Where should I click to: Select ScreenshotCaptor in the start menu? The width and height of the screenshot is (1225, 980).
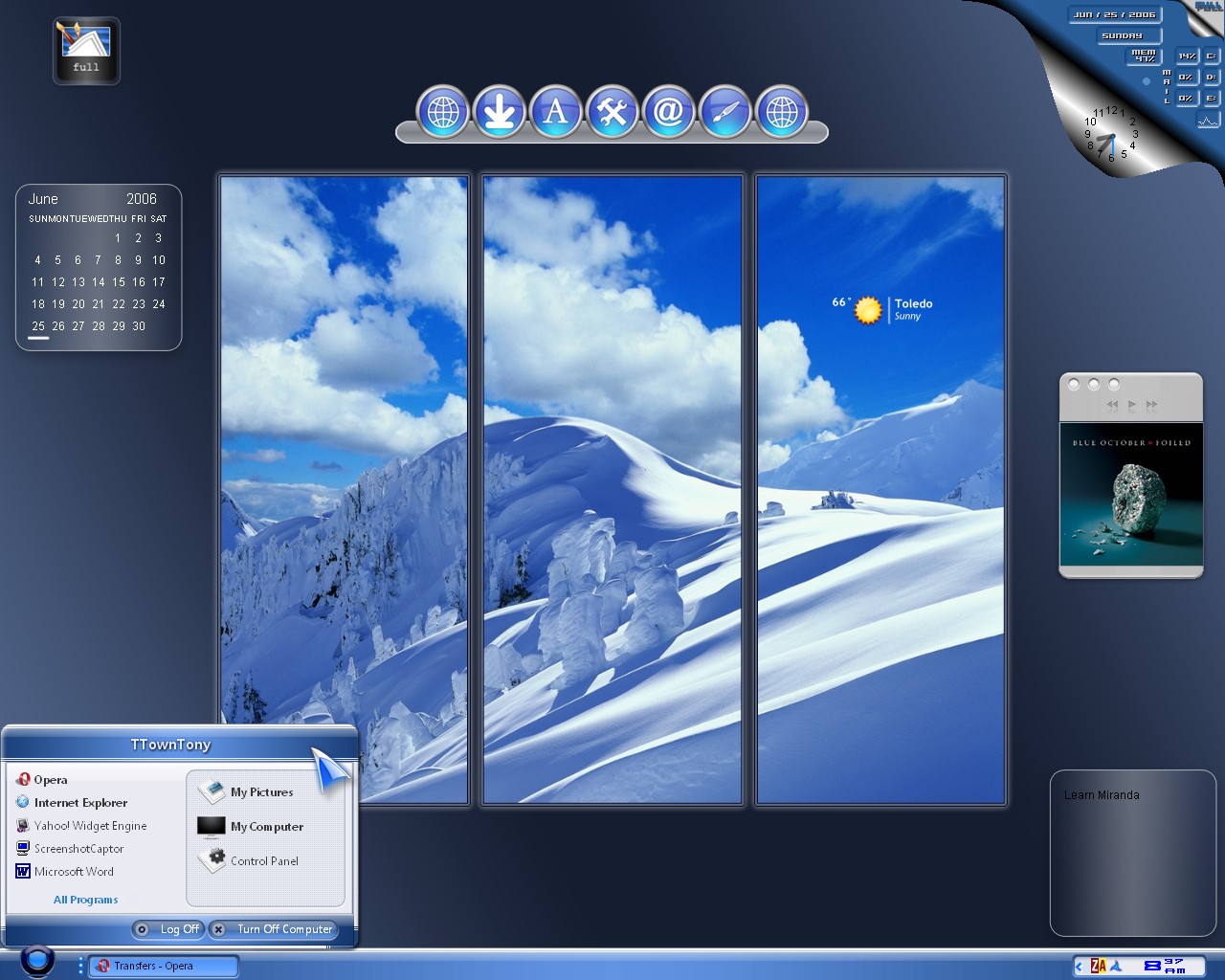(70, 849)
